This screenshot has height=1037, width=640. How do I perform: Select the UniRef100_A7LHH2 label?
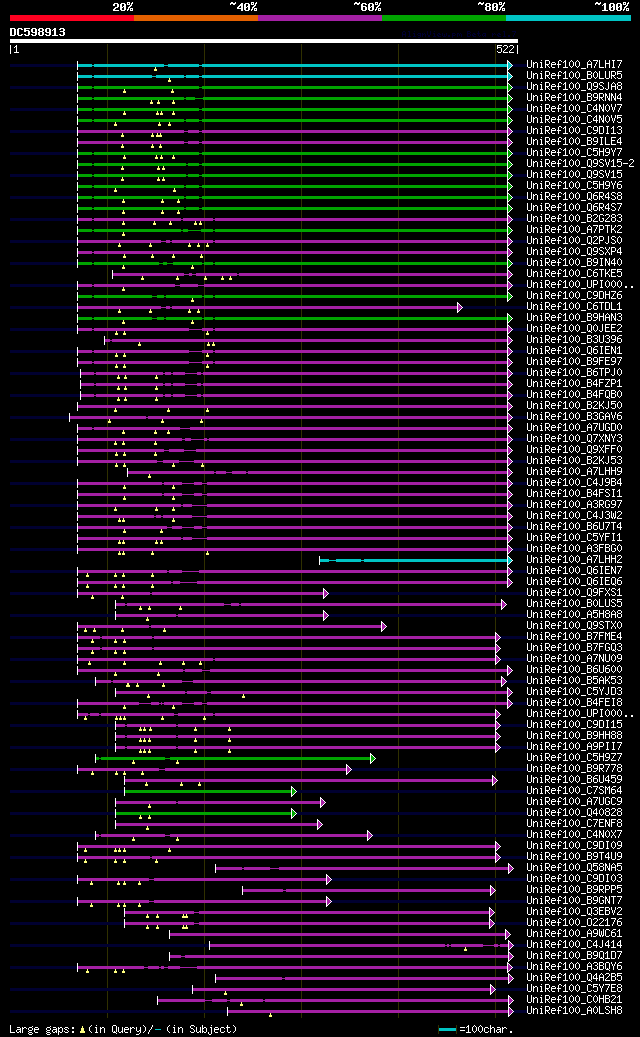(574, 560)
